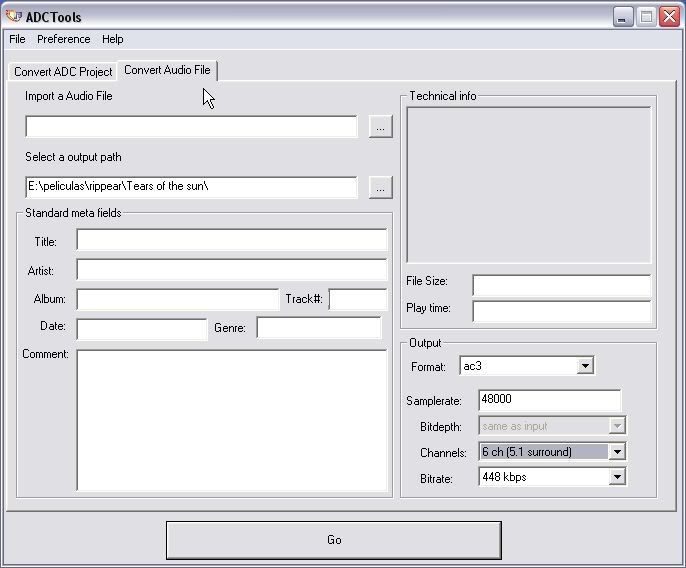Select the Convert Audio File tab
686x568 pixels.
pyautogui.click(x=167, y=70)
